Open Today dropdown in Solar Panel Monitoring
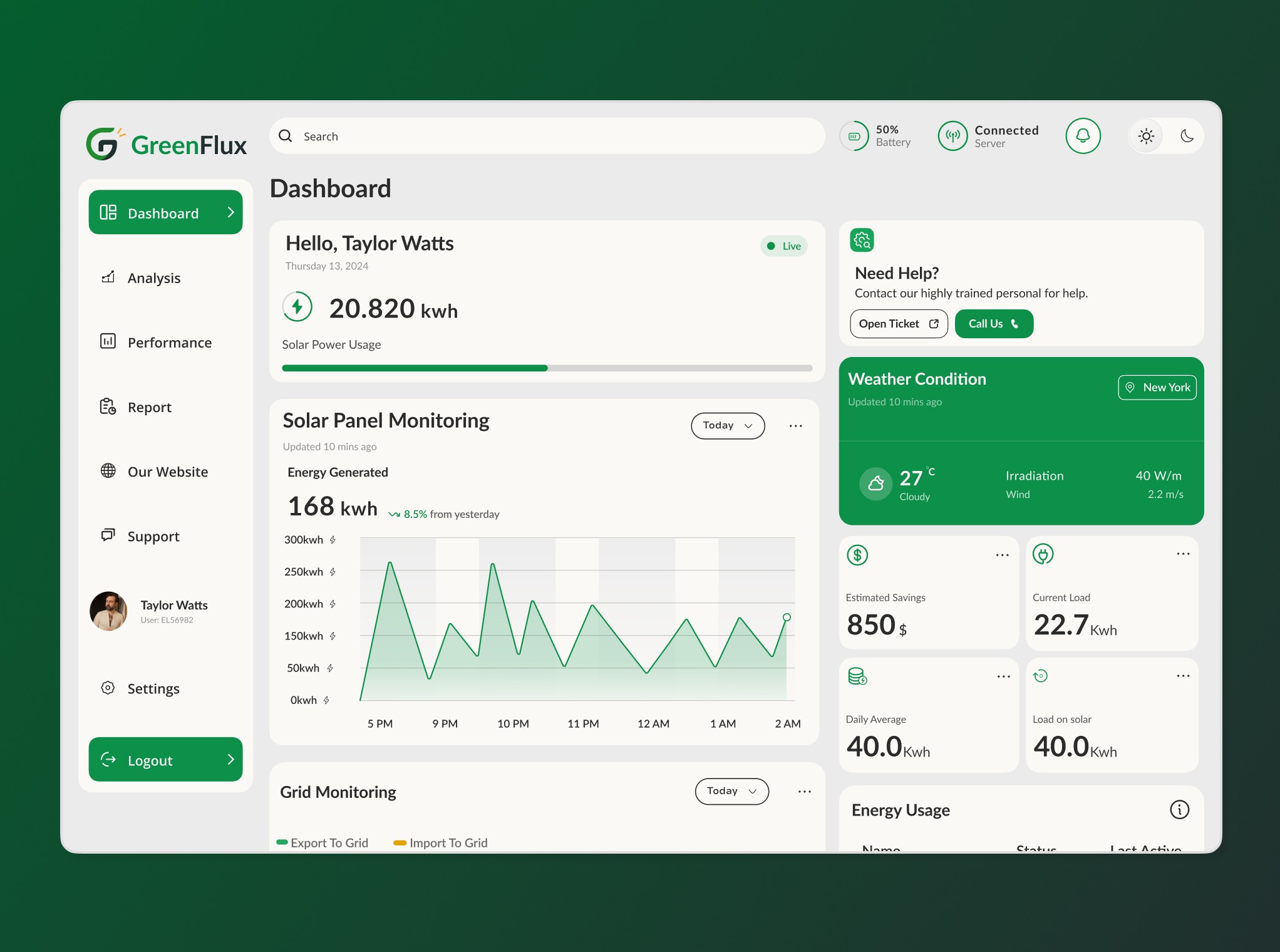 pyautogui.click(x=728, y=426)
